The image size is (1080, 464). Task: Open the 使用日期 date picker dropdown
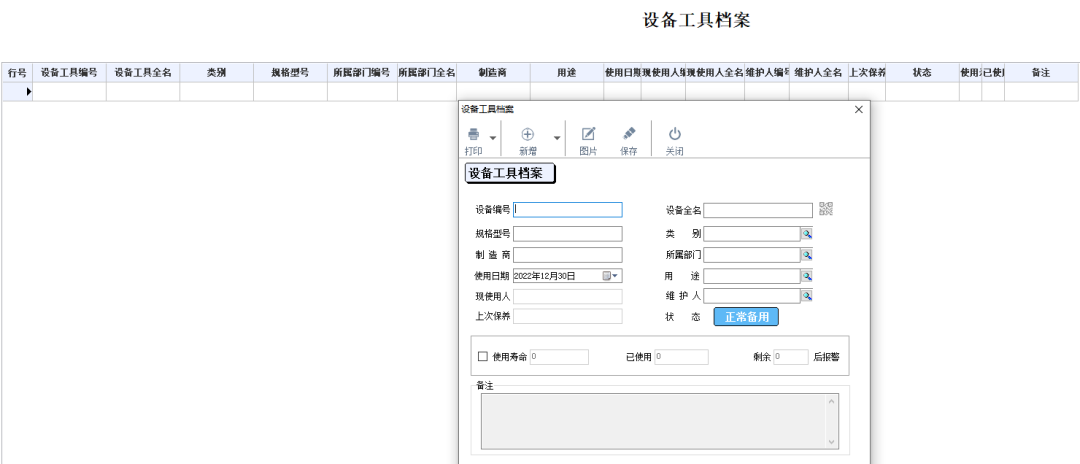pos(612,276)
